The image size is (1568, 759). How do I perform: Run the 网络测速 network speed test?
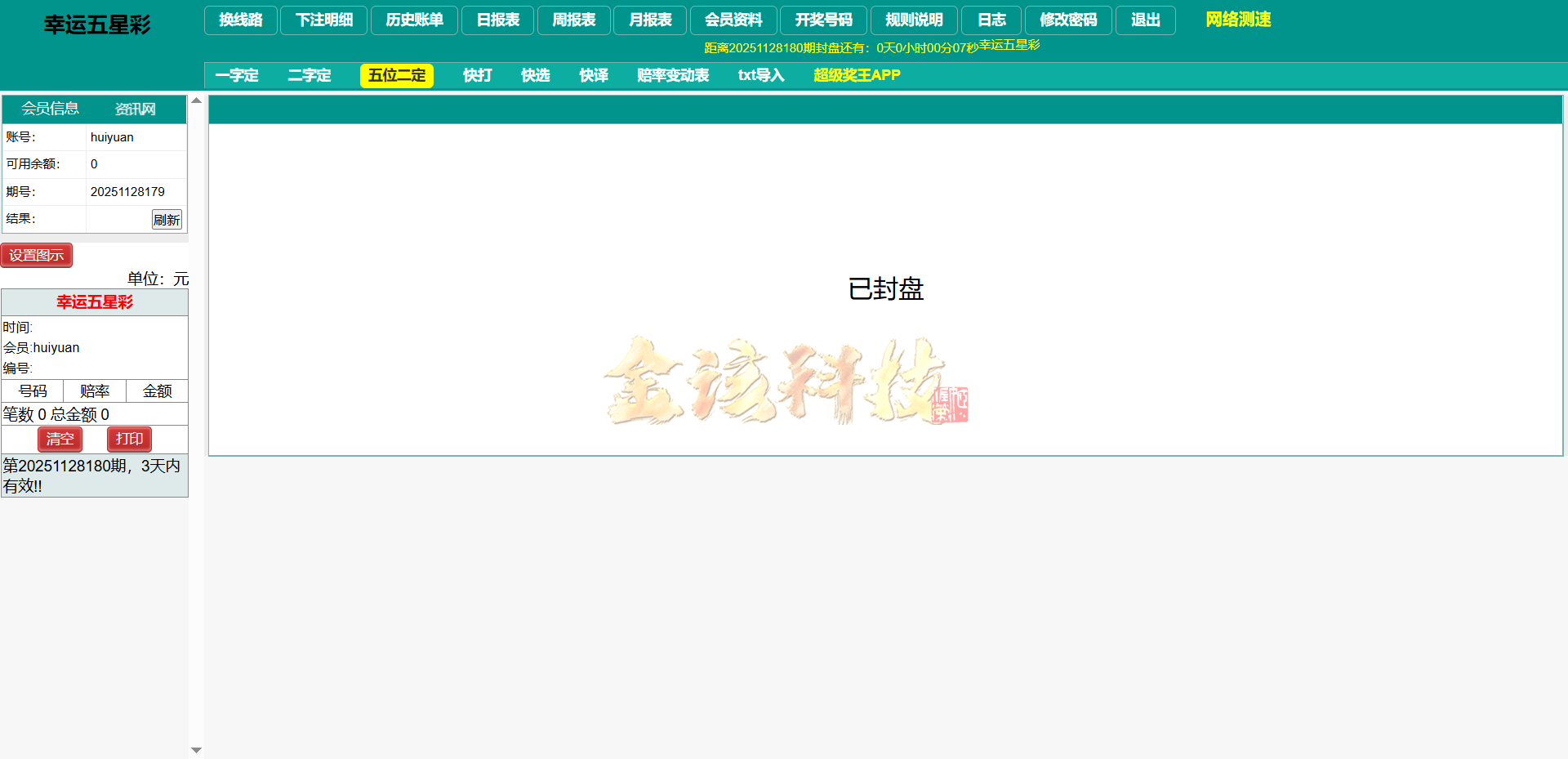pyautogui.click(x=1236, y=19)
